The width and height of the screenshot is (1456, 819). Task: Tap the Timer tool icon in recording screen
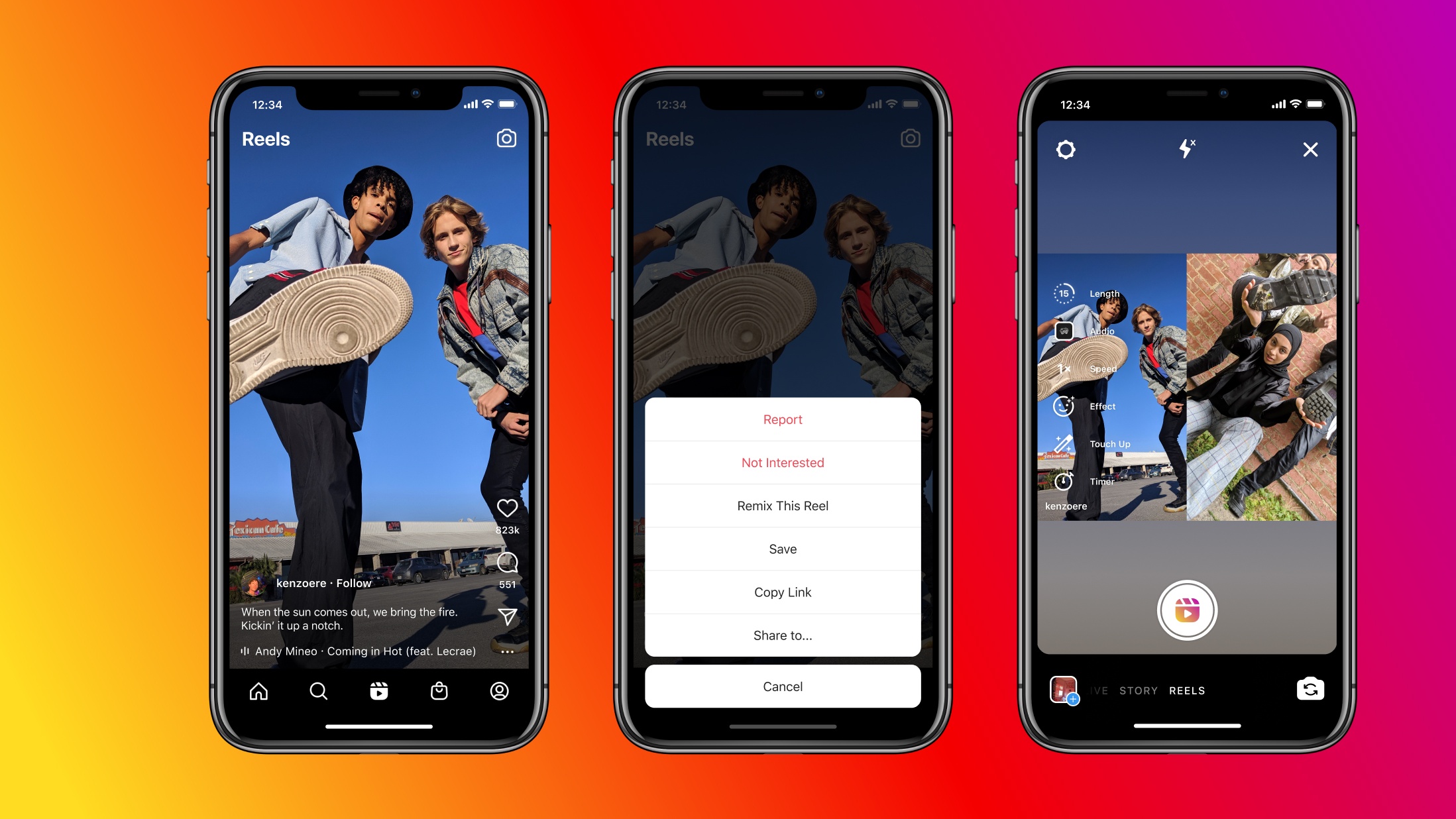[x=1063, y=481]
